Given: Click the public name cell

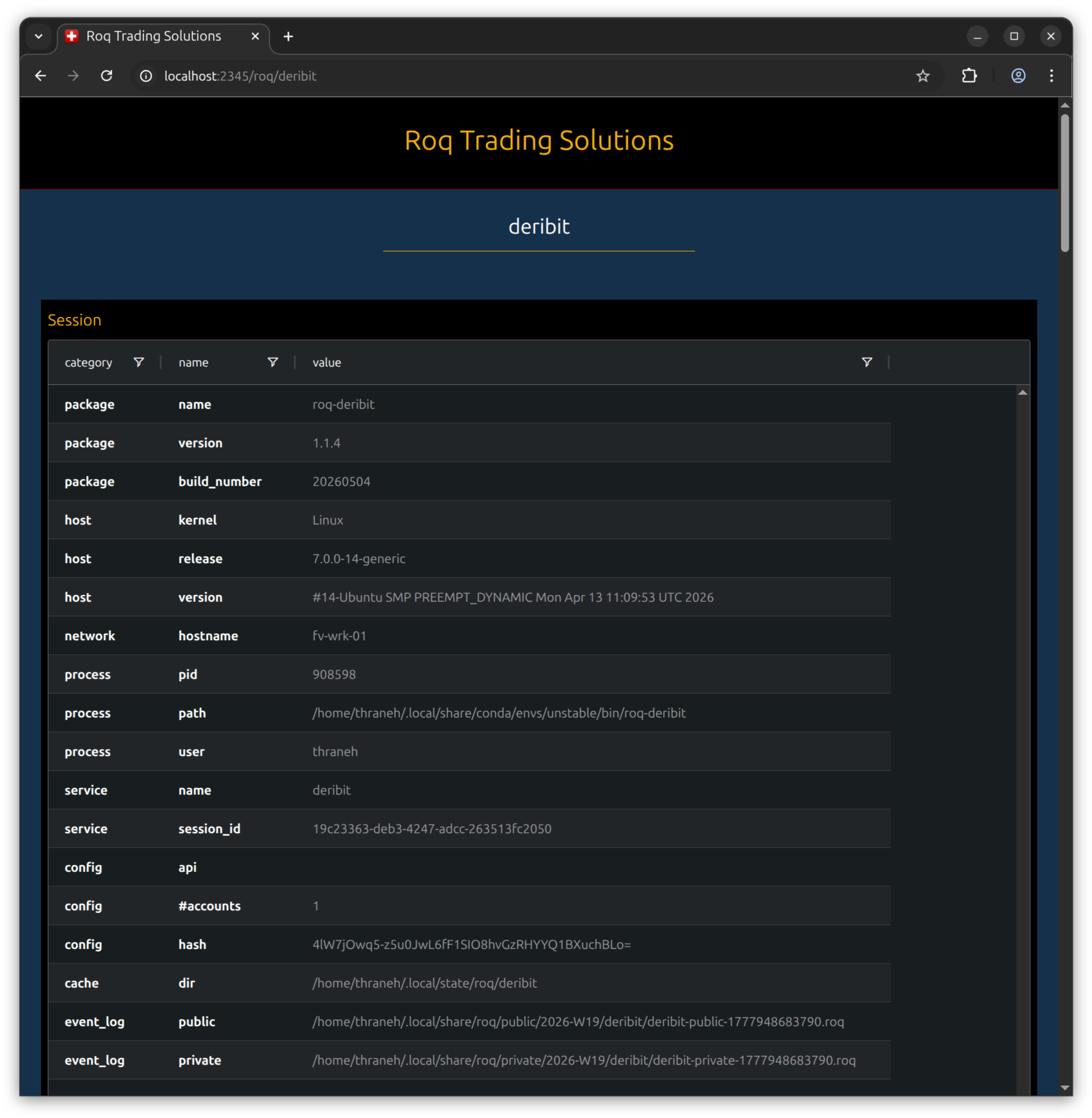Looking at the screenshot, I should [197, 1022].
